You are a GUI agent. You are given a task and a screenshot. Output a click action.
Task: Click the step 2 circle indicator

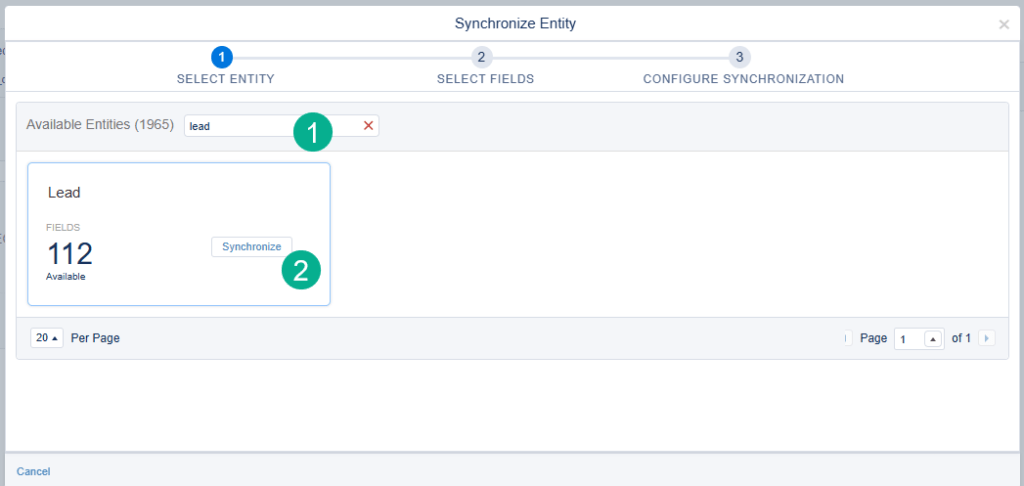pyautogui.click(x=482, y=57)
